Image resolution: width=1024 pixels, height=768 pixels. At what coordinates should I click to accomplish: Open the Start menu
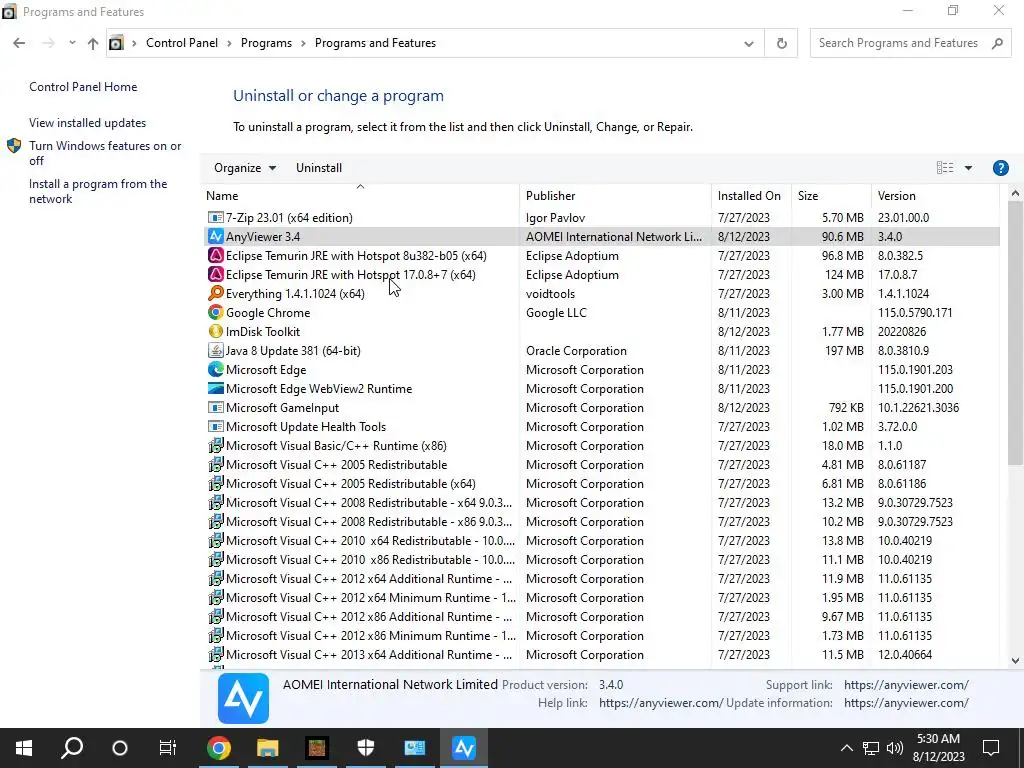(24, 748)
